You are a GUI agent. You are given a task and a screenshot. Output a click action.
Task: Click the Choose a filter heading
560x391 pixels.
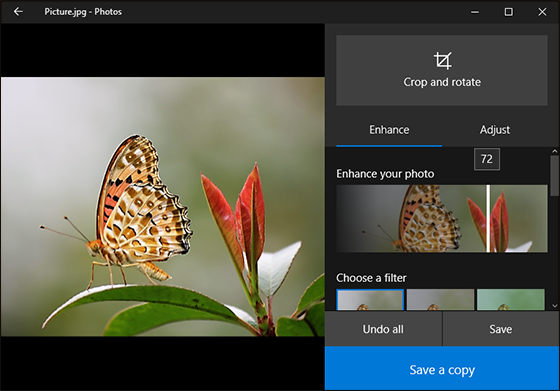(371, 278)
